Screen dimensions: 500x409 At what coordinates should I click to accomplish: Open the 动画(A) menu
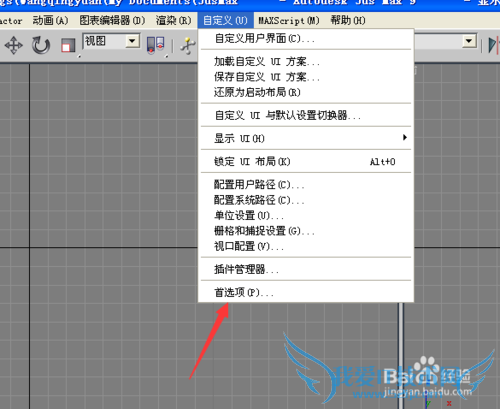tap(50, 20)
